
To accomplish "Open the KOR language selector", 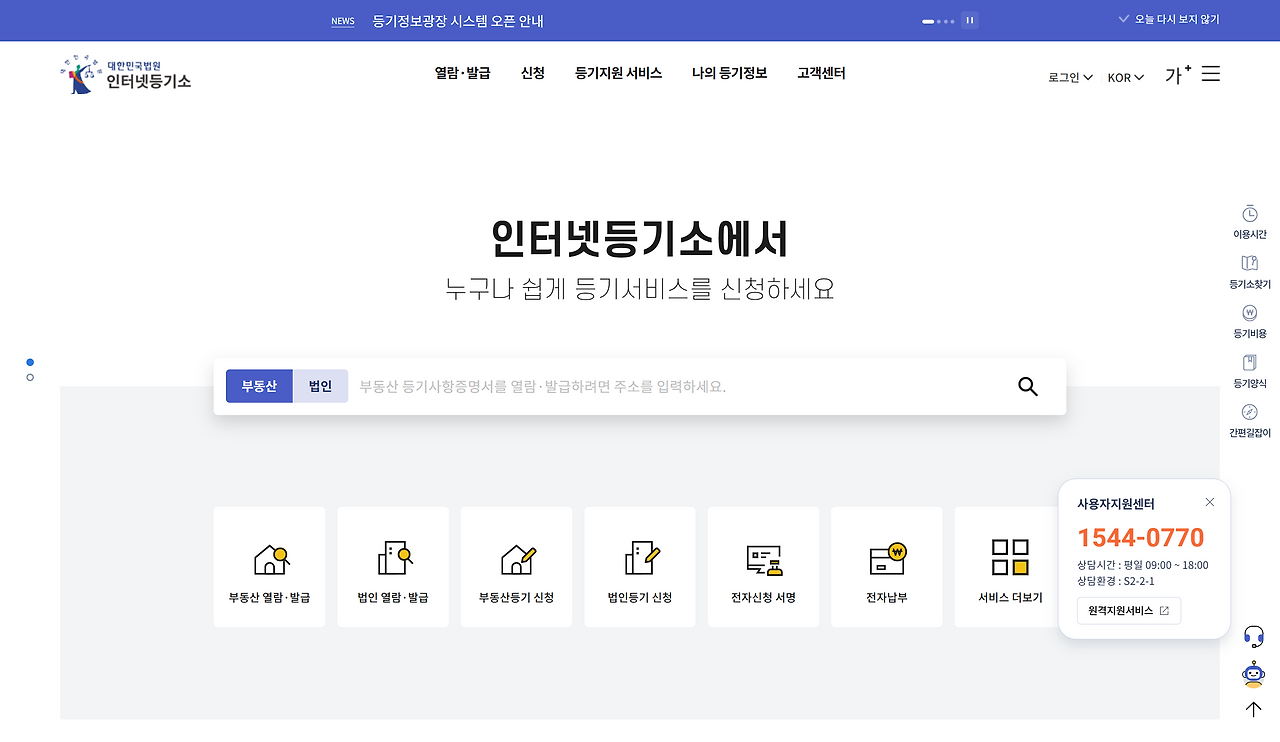I will (x=1125, y=77).
